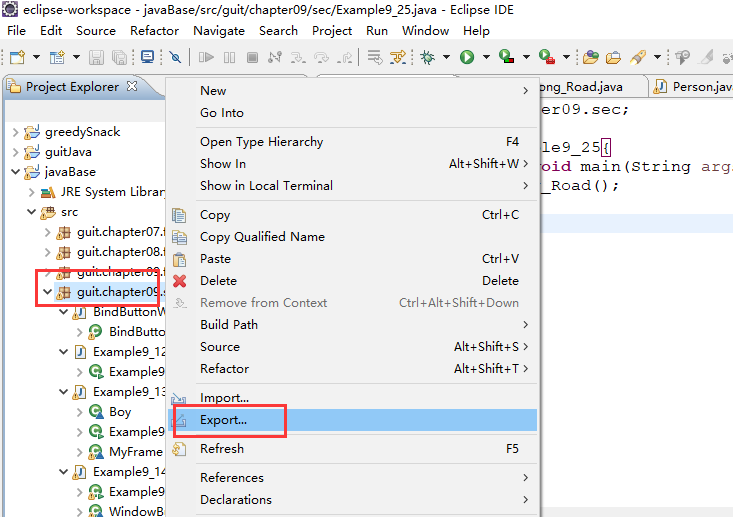This screenshot has height=517, width=733.
Task: Select Delete in context menu
Action: click(352, 281)
